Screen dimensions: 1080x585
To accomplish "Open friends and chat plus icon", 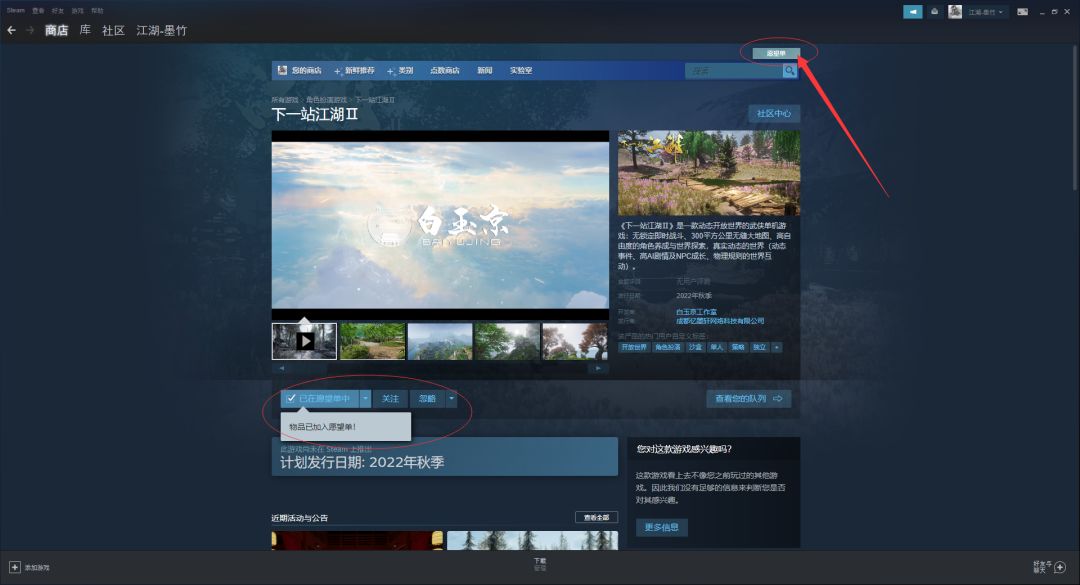I will coord(1060,567).
